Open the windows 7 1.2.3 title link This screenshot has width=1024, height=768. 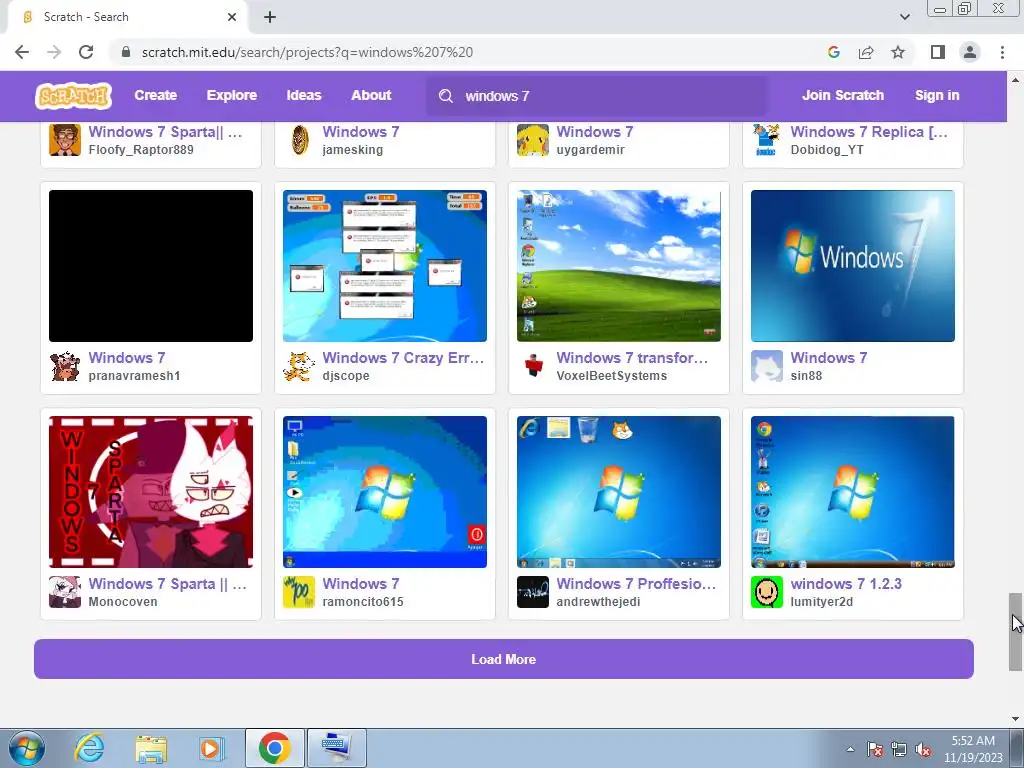pos(846,584)
